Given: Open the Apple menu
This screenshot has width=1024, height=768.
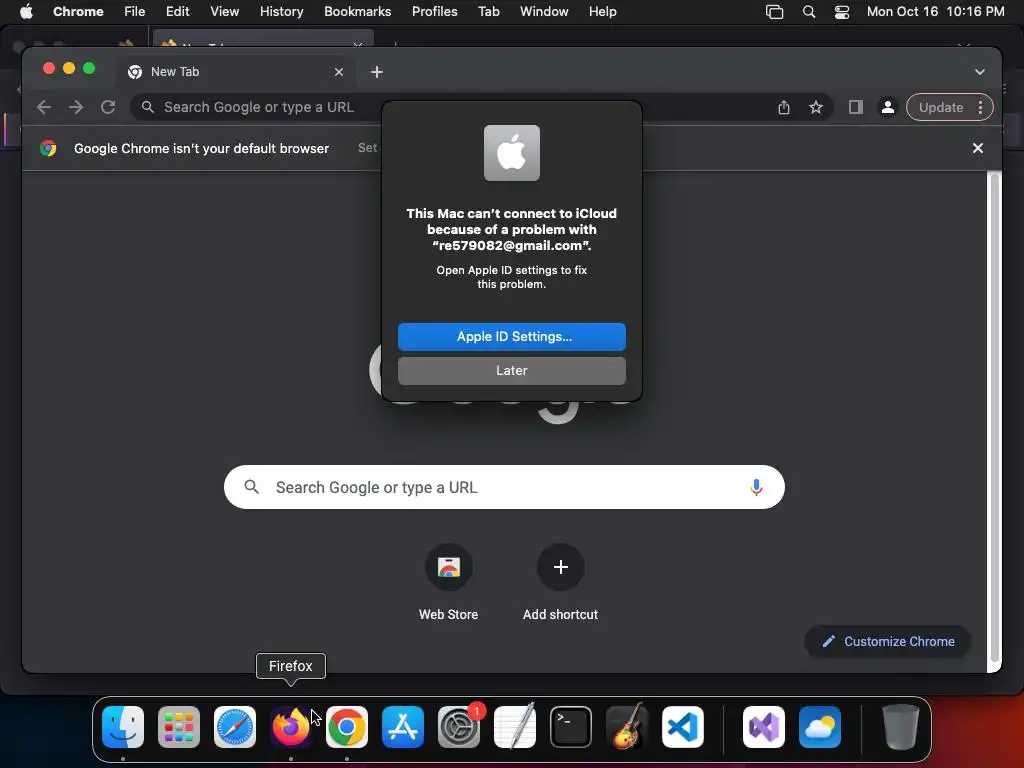Looking at the screenshot, I should (x=26, y=12).
